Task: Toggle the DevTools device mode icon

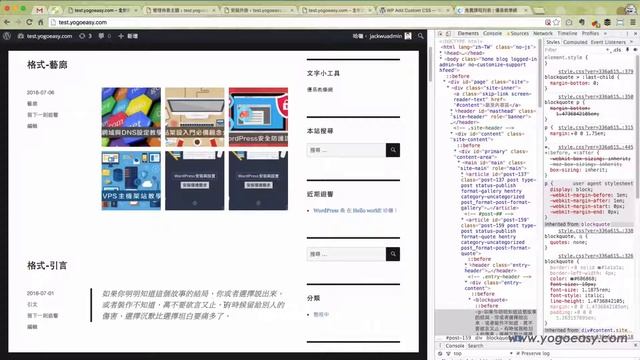Action: (448, 33)
